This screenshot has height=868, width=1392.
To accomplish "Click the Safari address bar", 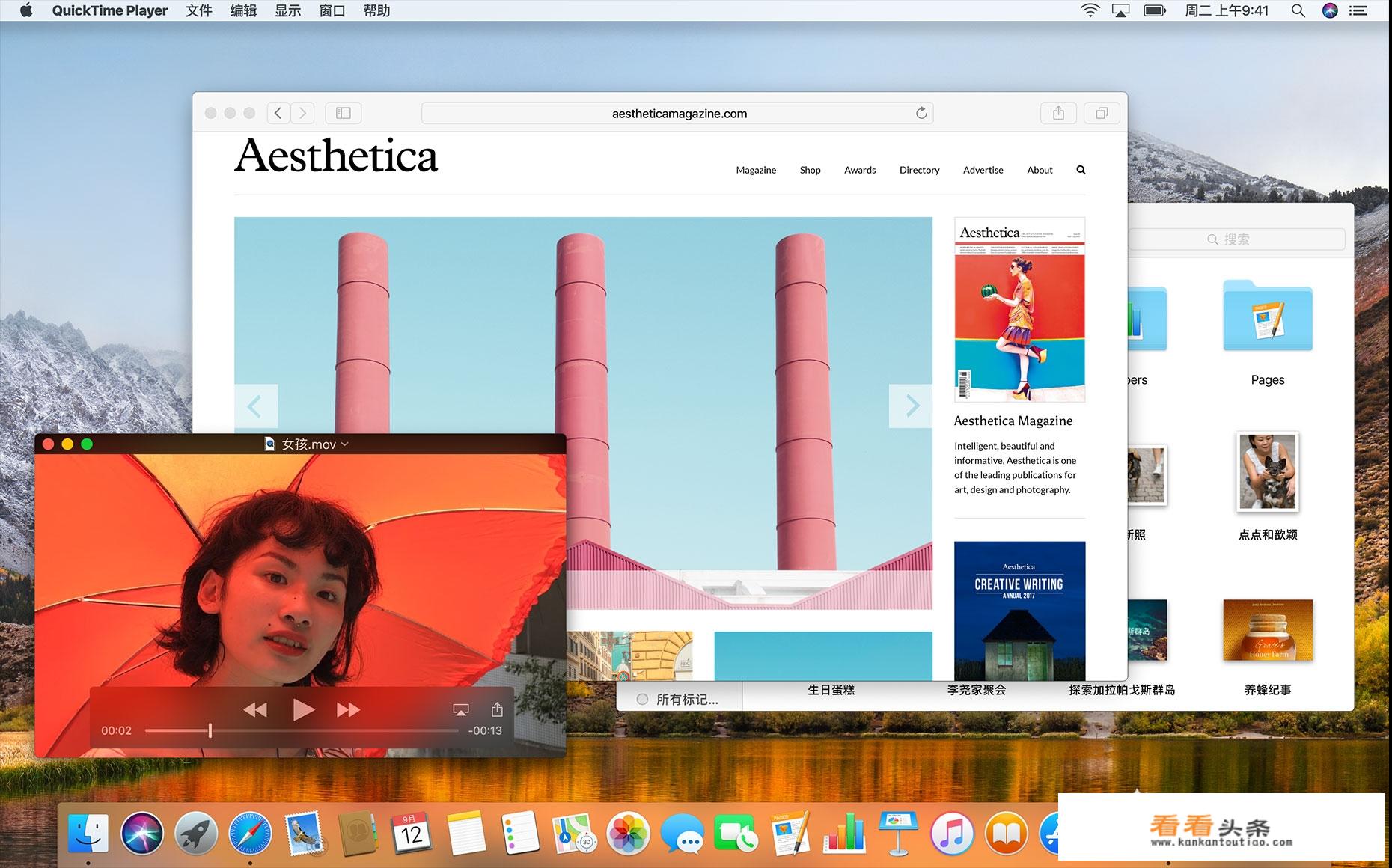I will click(x=677, y=113).
